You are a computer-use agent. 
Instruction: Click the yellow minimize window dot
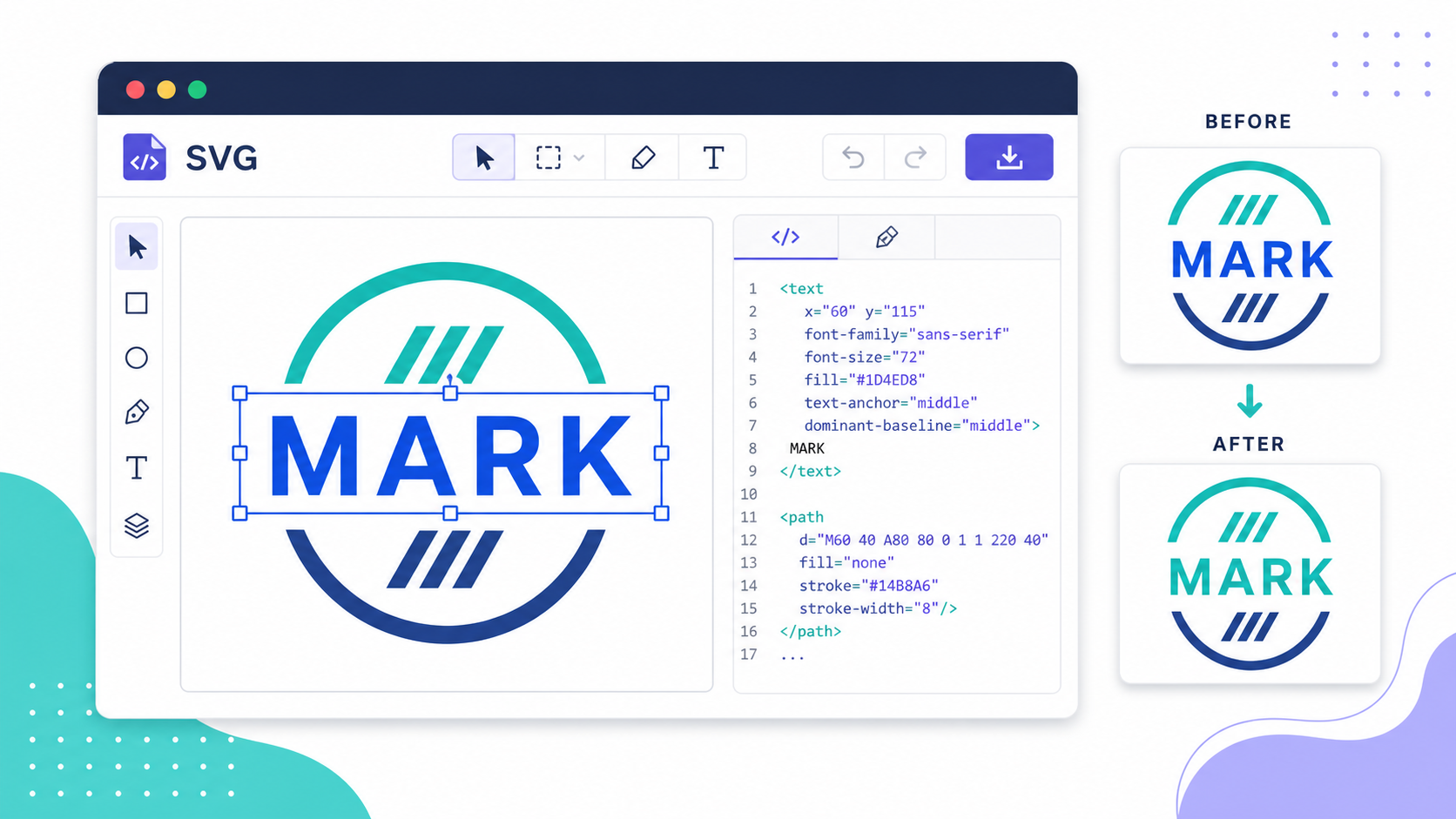[x=166, y=90]
